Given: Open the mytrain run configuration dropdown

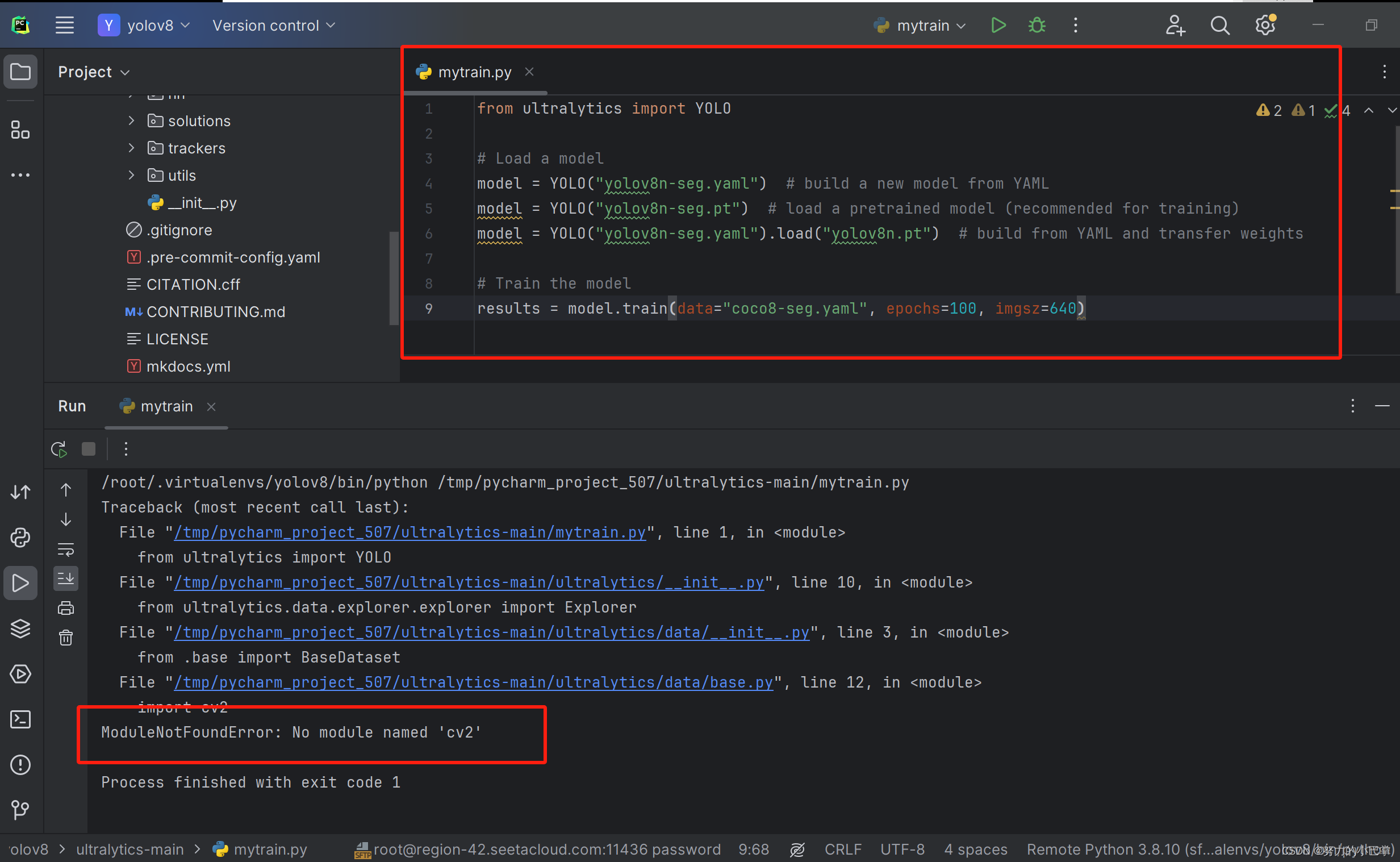Looking at the screenshot, I should pos(920,25).
